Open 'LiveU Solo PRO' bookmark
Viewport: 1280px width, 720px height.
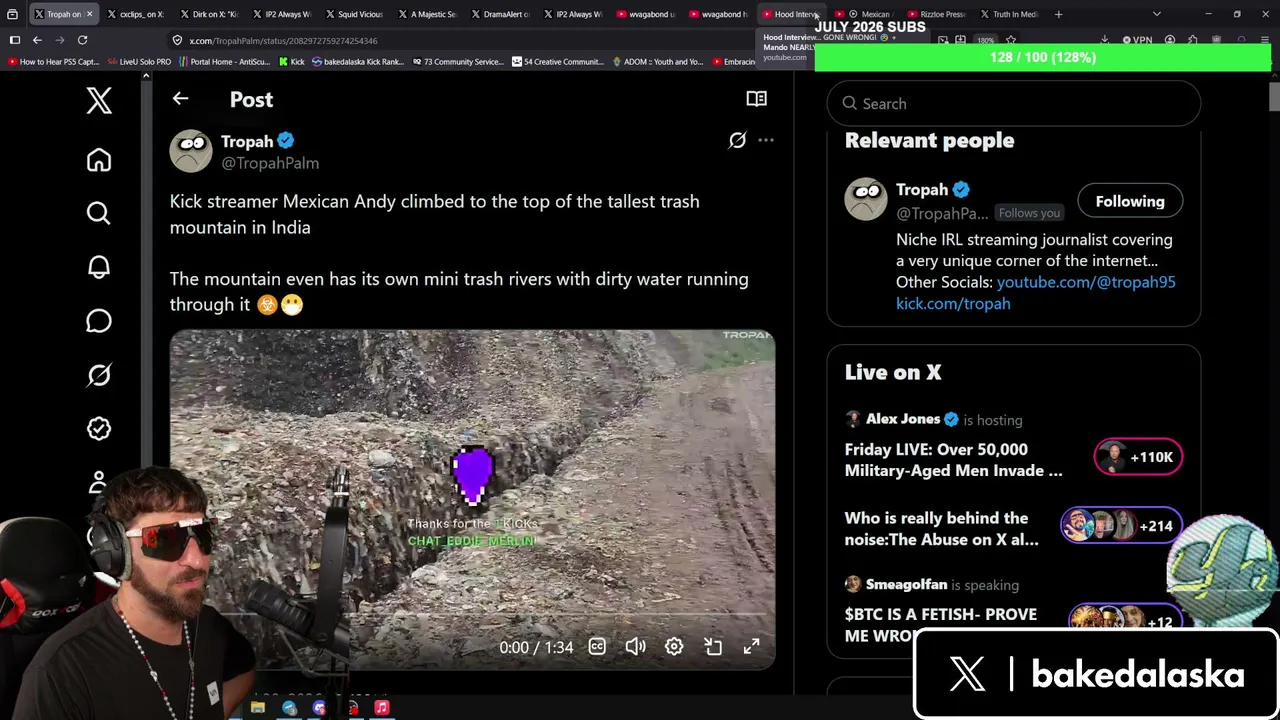point(139,61)
